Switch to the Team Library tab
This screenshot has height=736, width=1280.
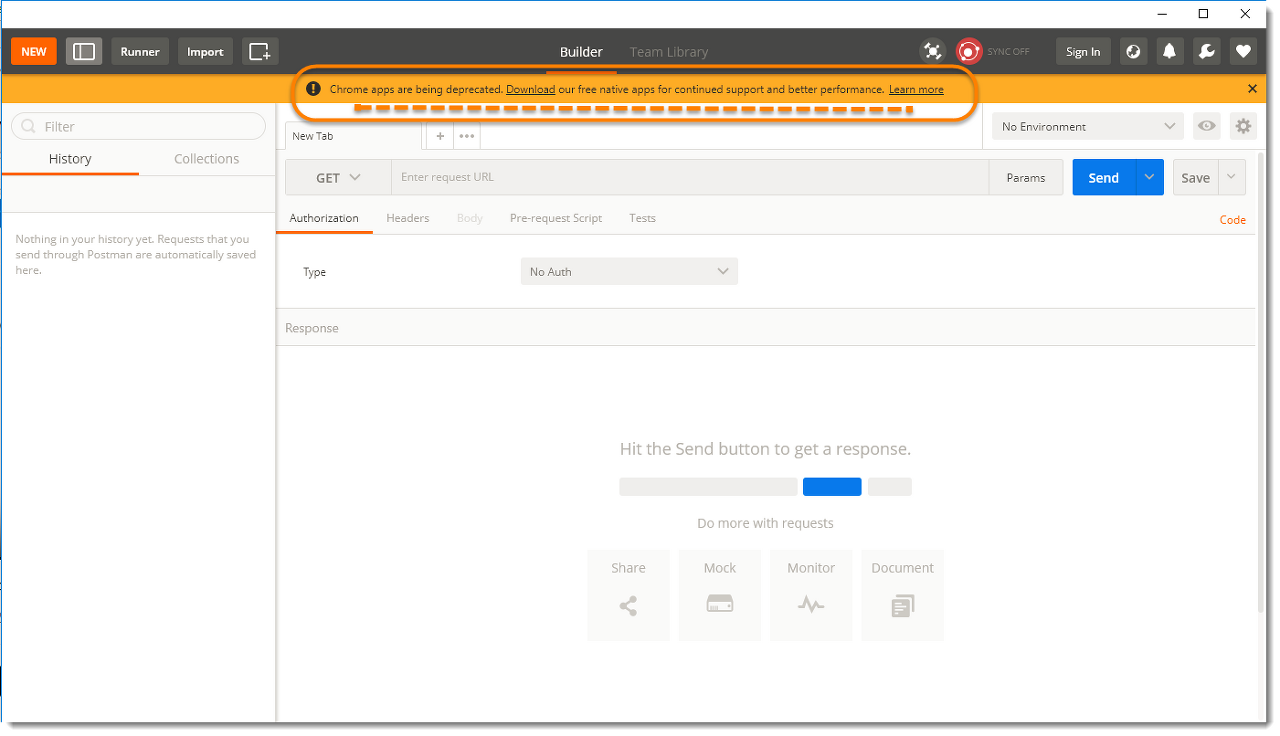[669, 52]
